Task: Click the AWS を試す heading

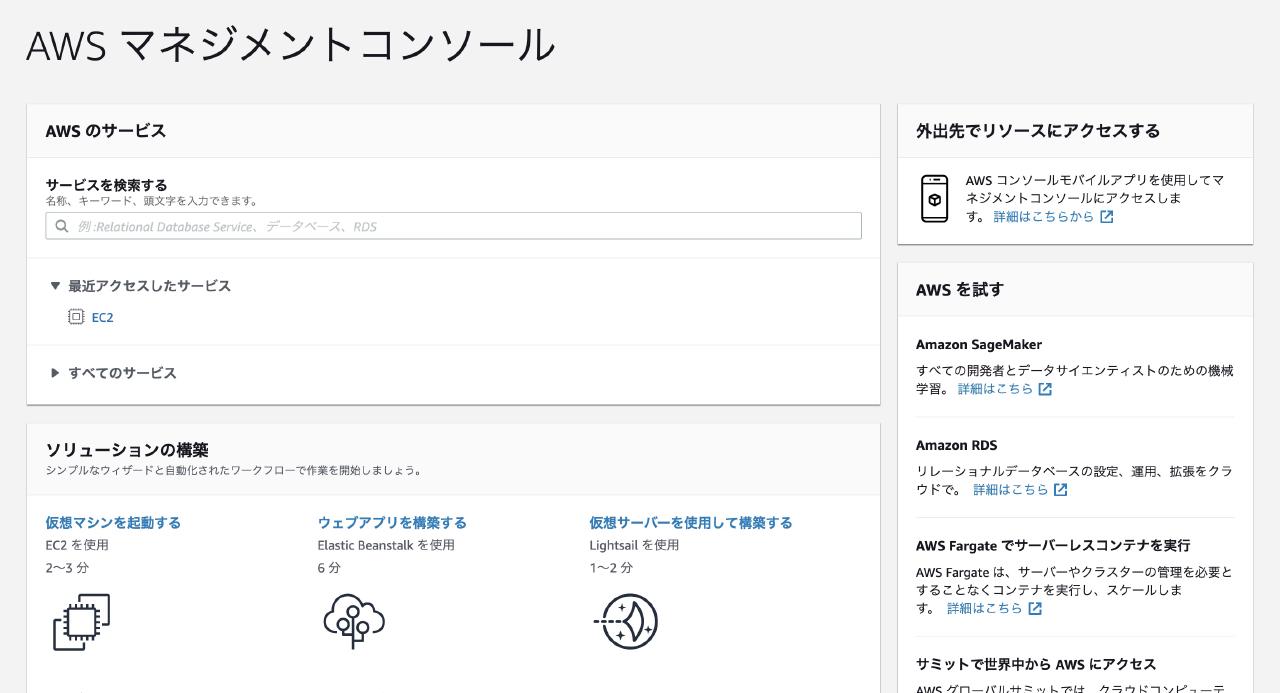Action: (x=960, y=290)
